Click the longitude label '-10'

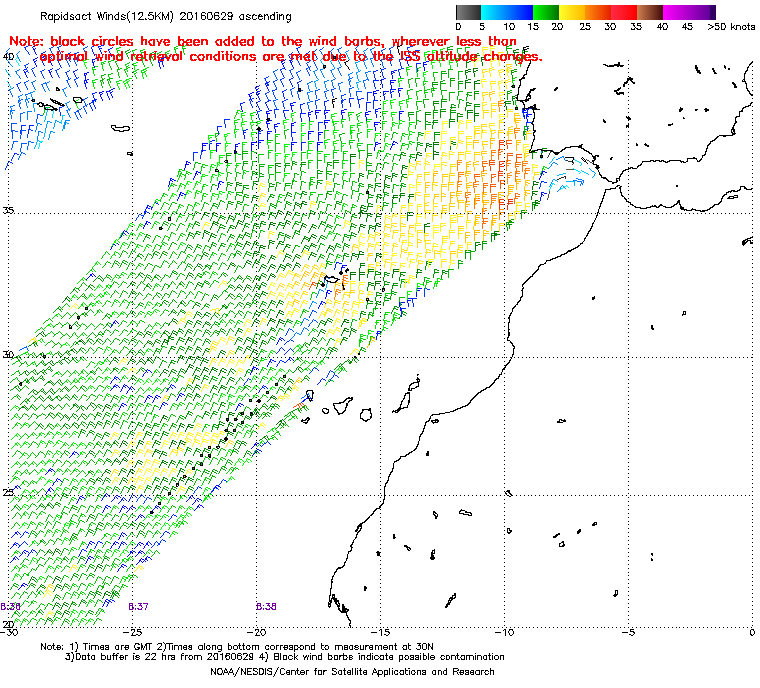point(505,632)
